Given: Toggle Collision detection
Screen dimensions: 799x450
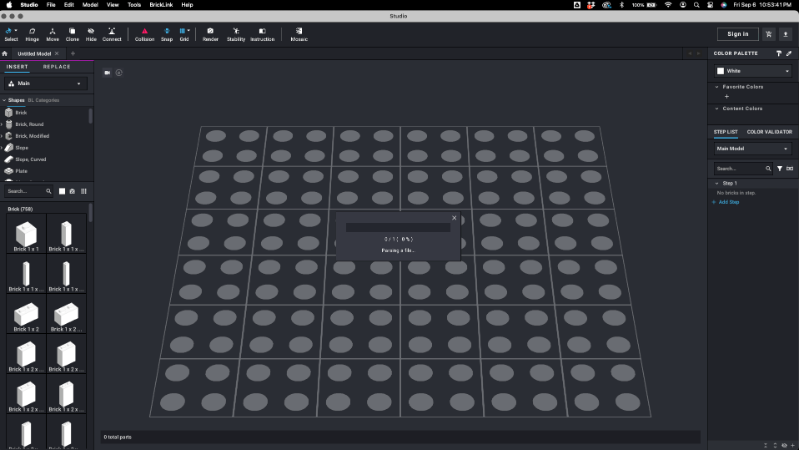Looking at the screenshot, I should tap(144, 33).
